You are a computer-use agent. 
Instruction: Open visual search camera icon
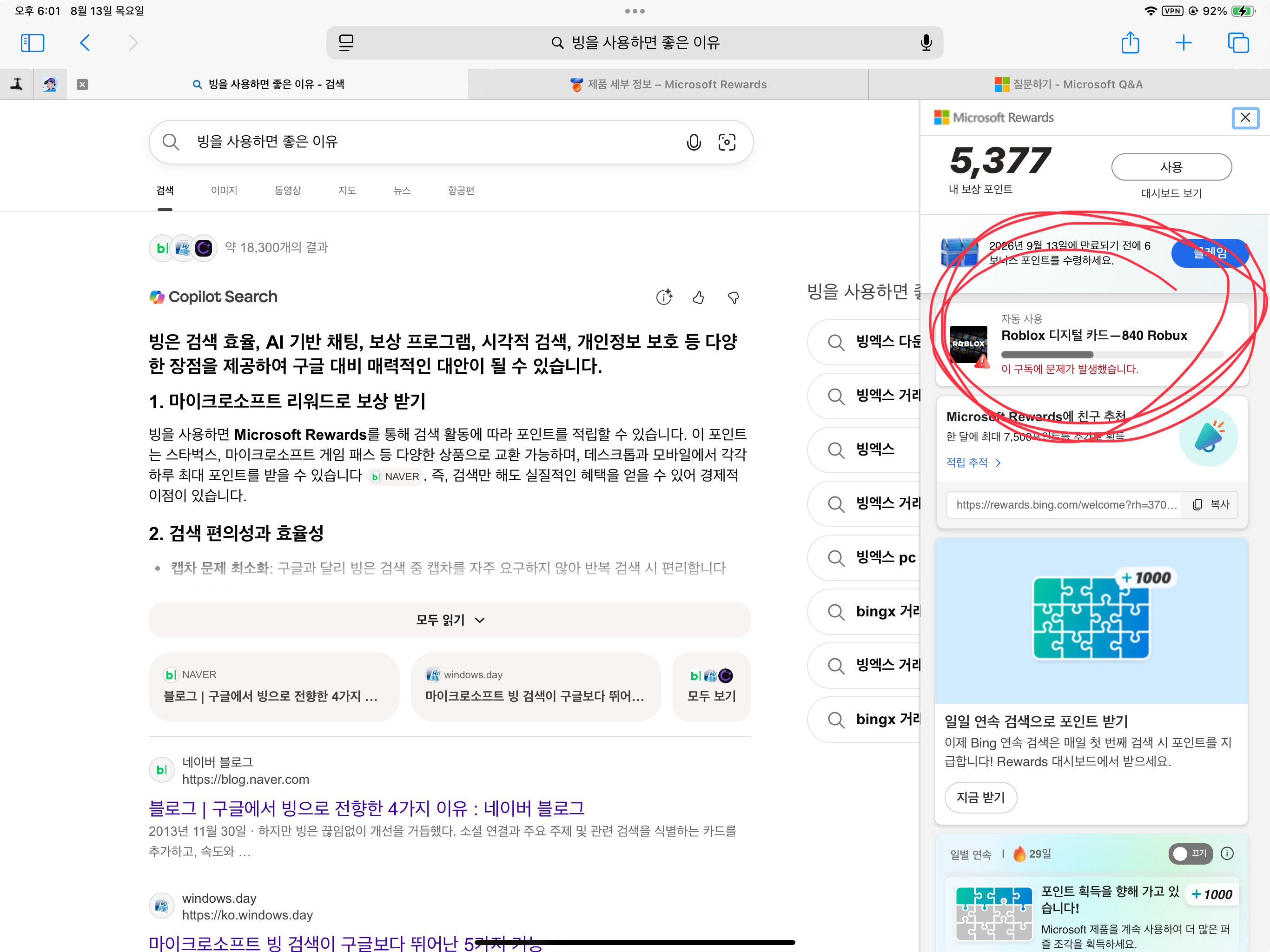[727, 142]
